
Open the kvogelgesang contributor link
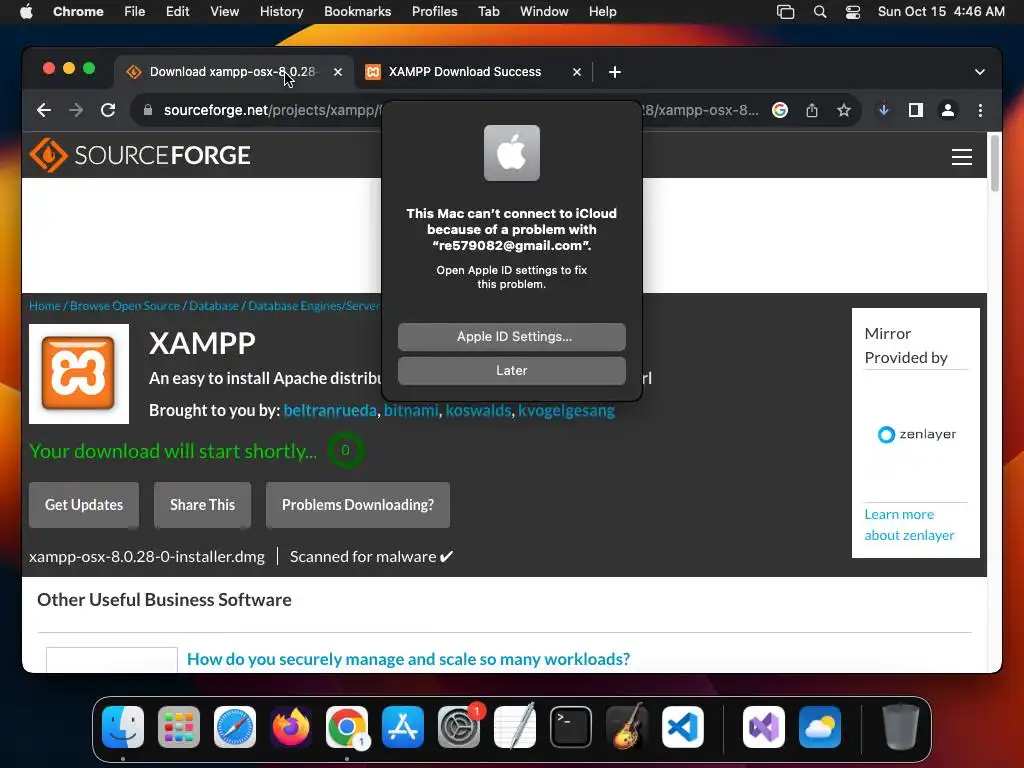point(566,410)
